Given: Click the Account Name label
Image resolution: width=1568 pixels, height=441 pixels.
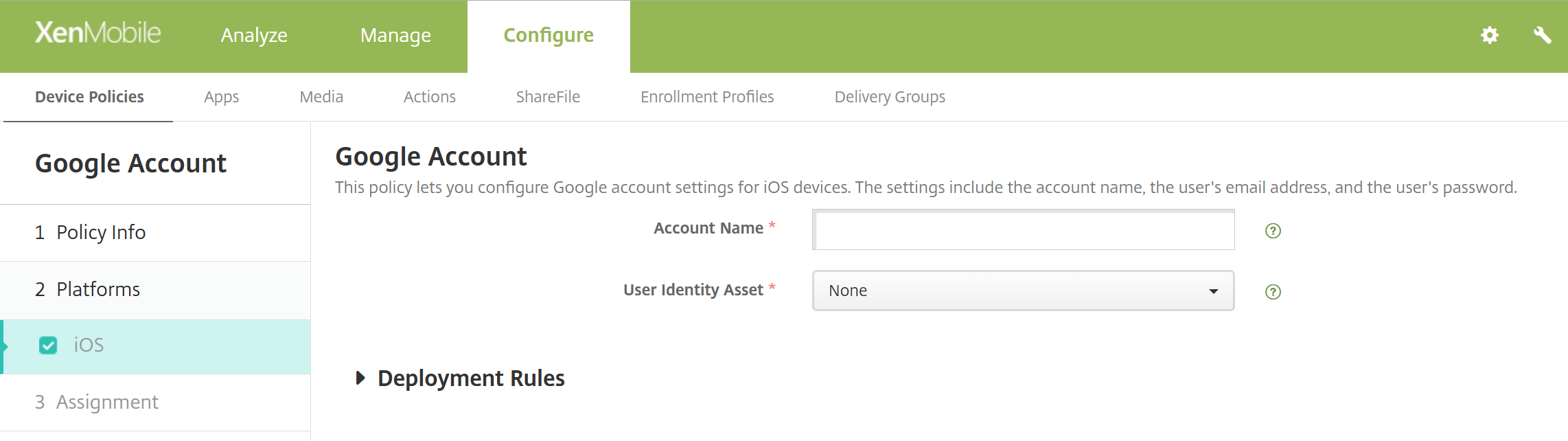Looking at the screenshot, I should (708, 228).
